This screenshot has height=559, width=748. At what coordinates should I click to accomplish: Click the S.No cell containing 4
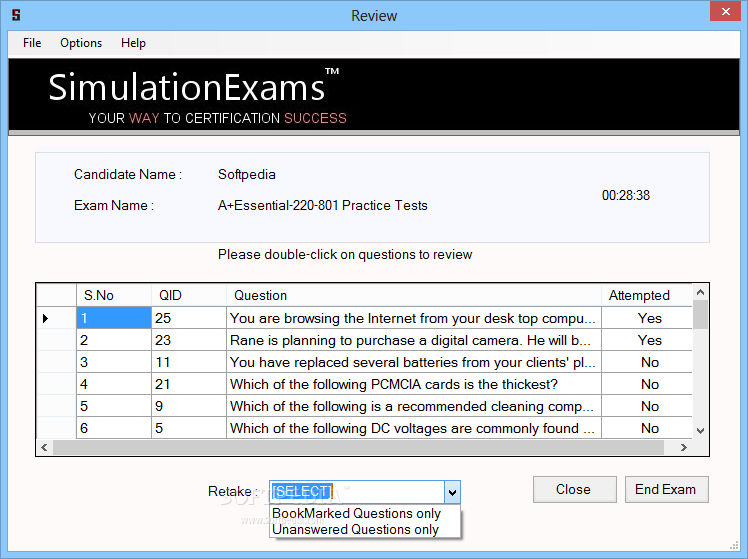coord(114,384)
